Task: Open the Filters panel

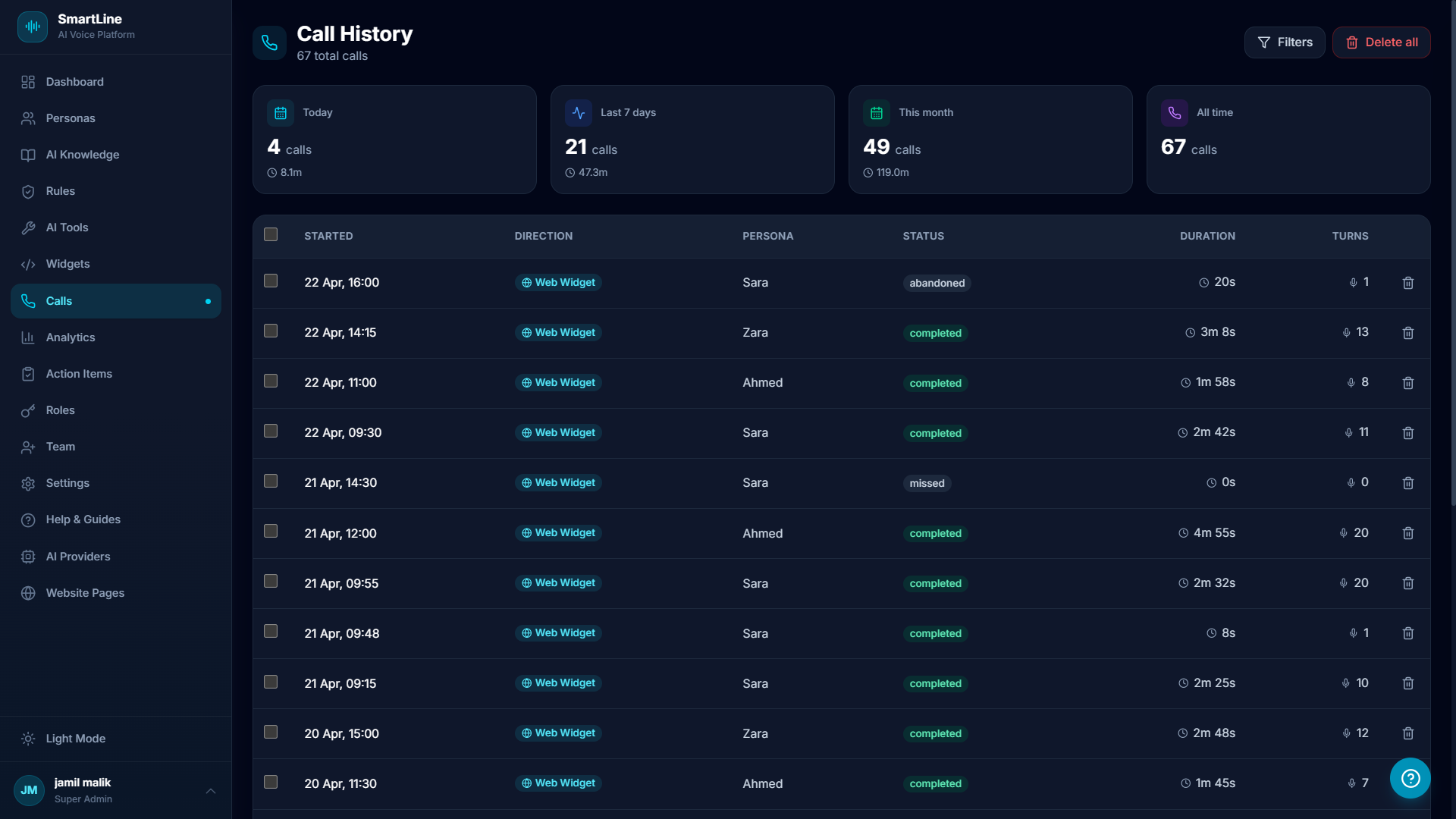Action: tap(1285, 42)
